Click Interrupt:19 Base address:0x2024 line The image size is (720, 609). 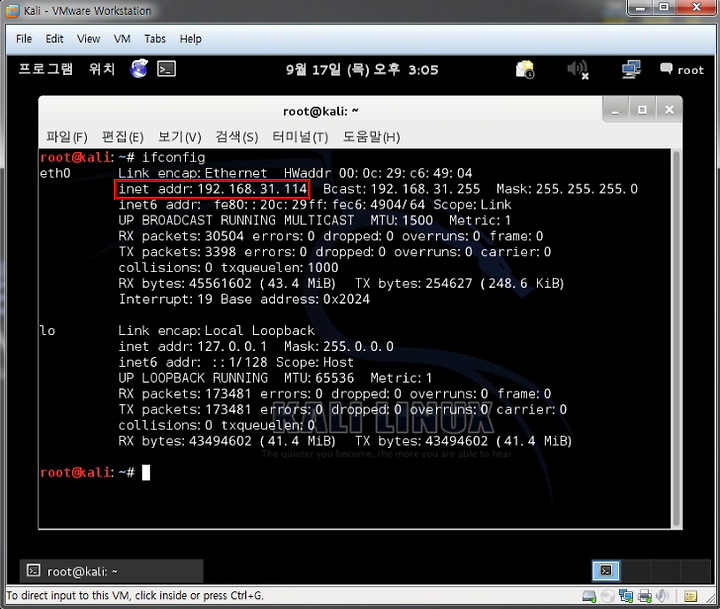[244, 299]
